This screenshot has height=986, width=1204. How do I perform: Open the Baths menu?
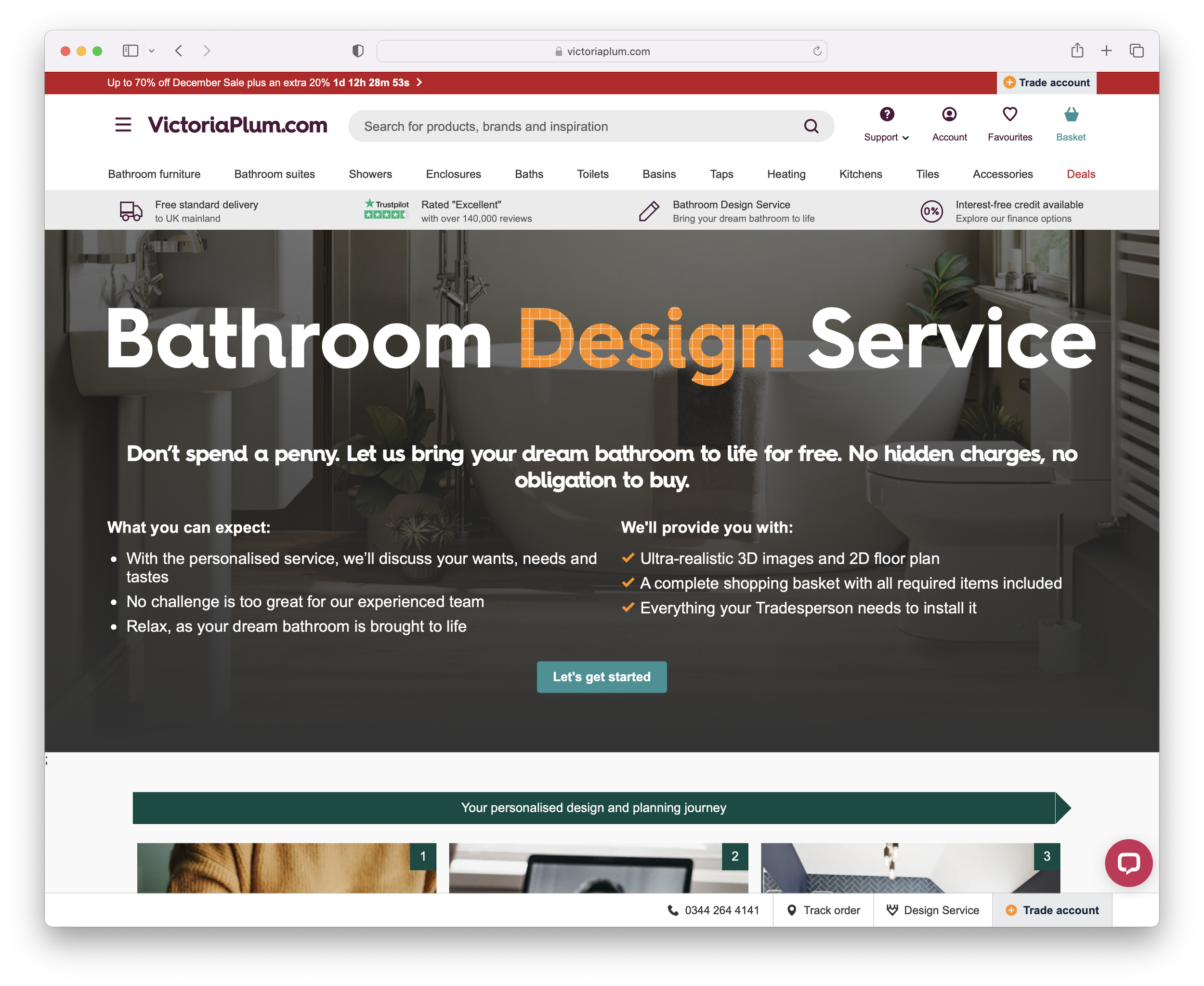coord(528,174)
